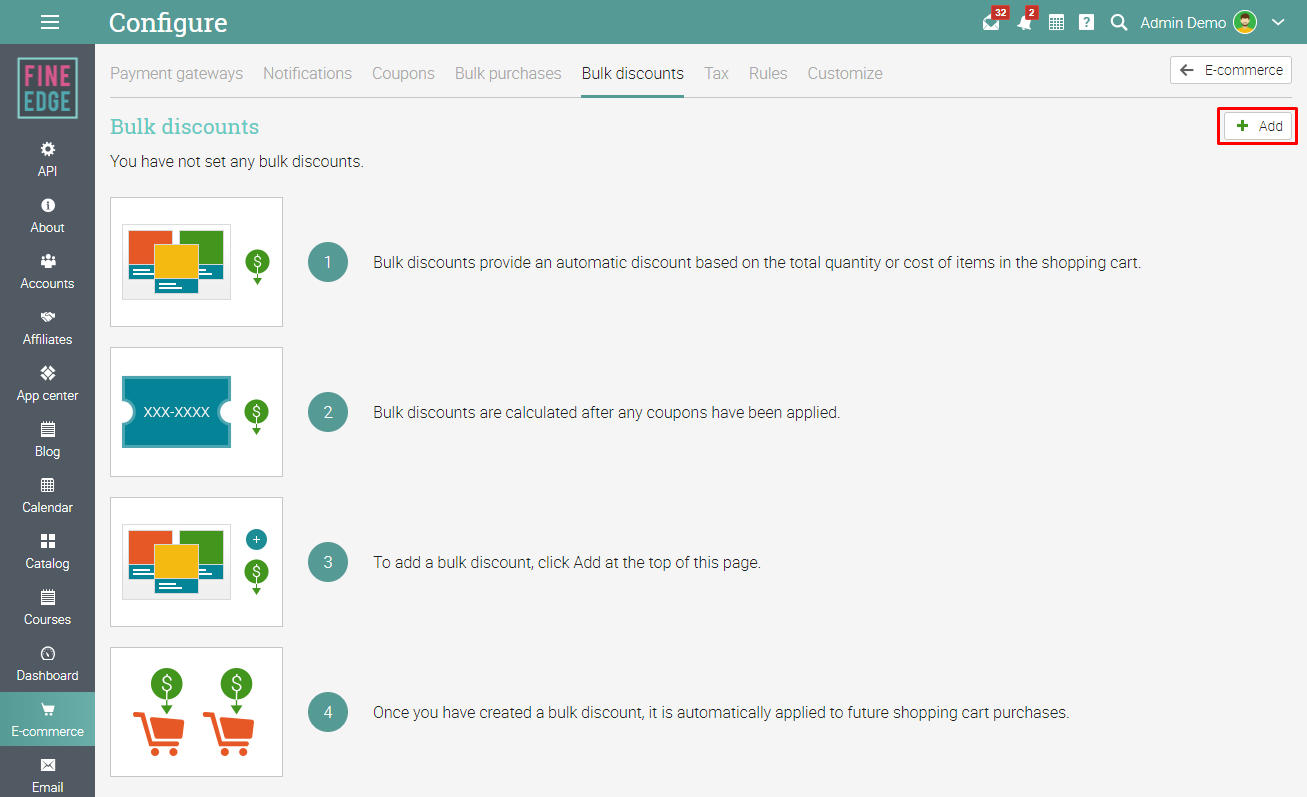Open Calendar in the sidebar
Image resolution: width=1307 pixels, height=797 pixels.
47,495
